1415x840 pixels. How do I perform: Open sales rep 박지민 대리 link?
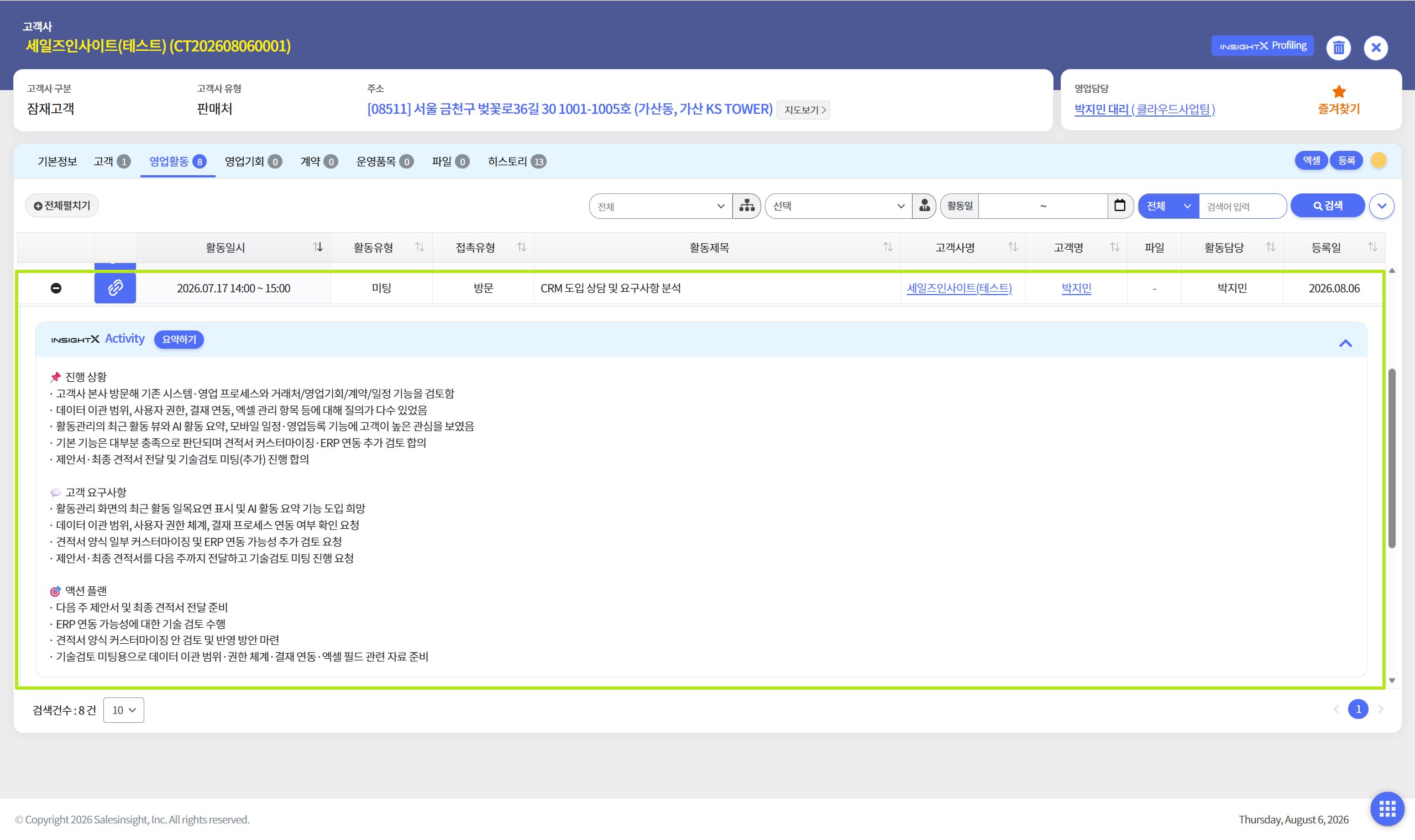1145,109
